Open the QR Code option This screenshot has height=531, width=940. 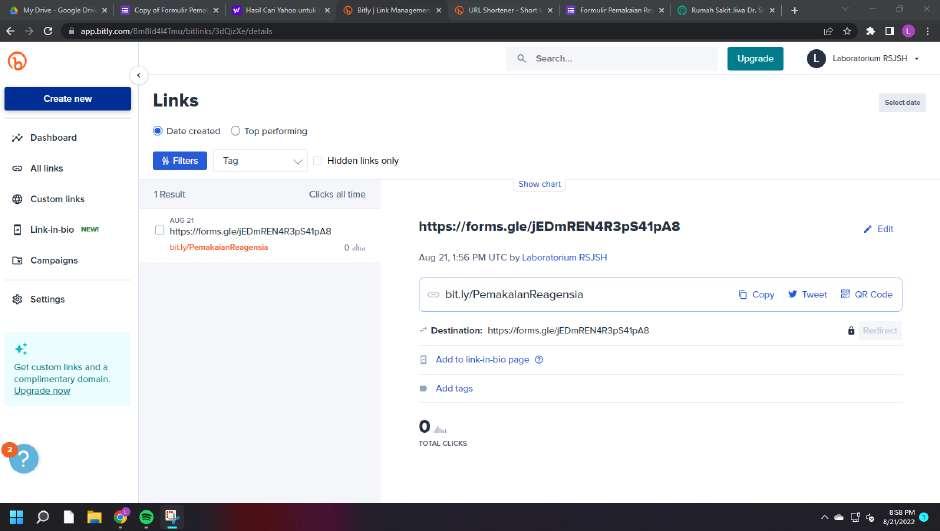pyautogui.click(x=866, y=295)
